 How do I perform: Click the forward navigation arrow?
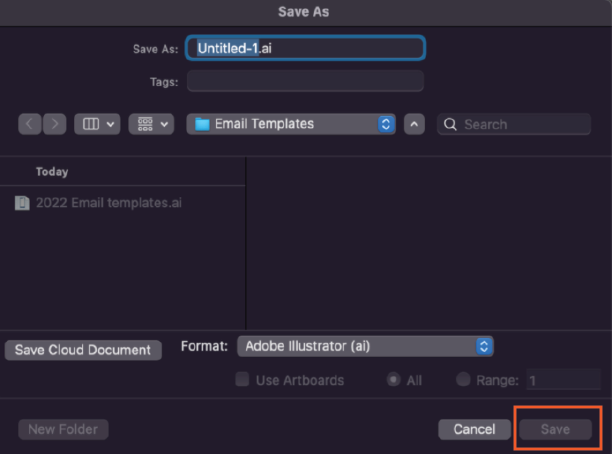[x=54, y=124]
